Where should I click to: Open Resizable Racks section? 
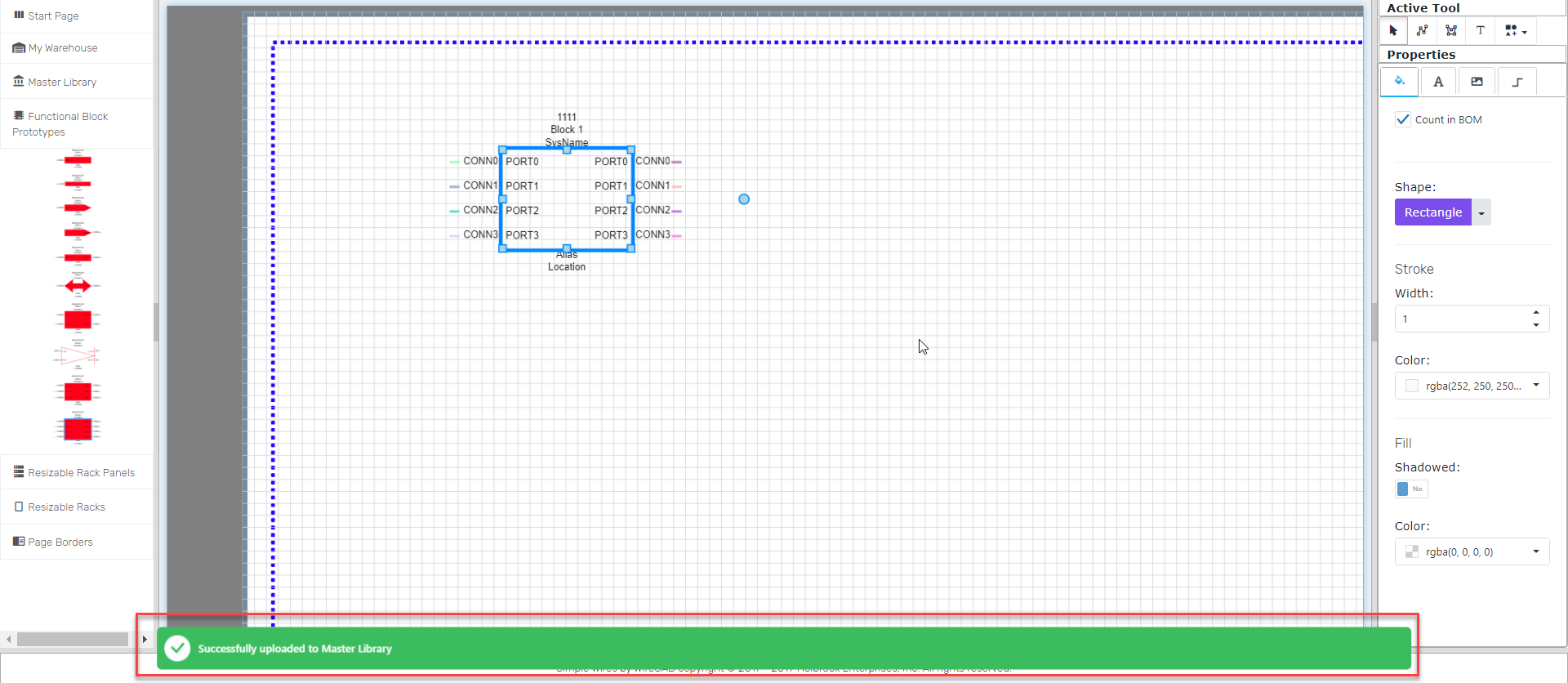pos(77,507)
